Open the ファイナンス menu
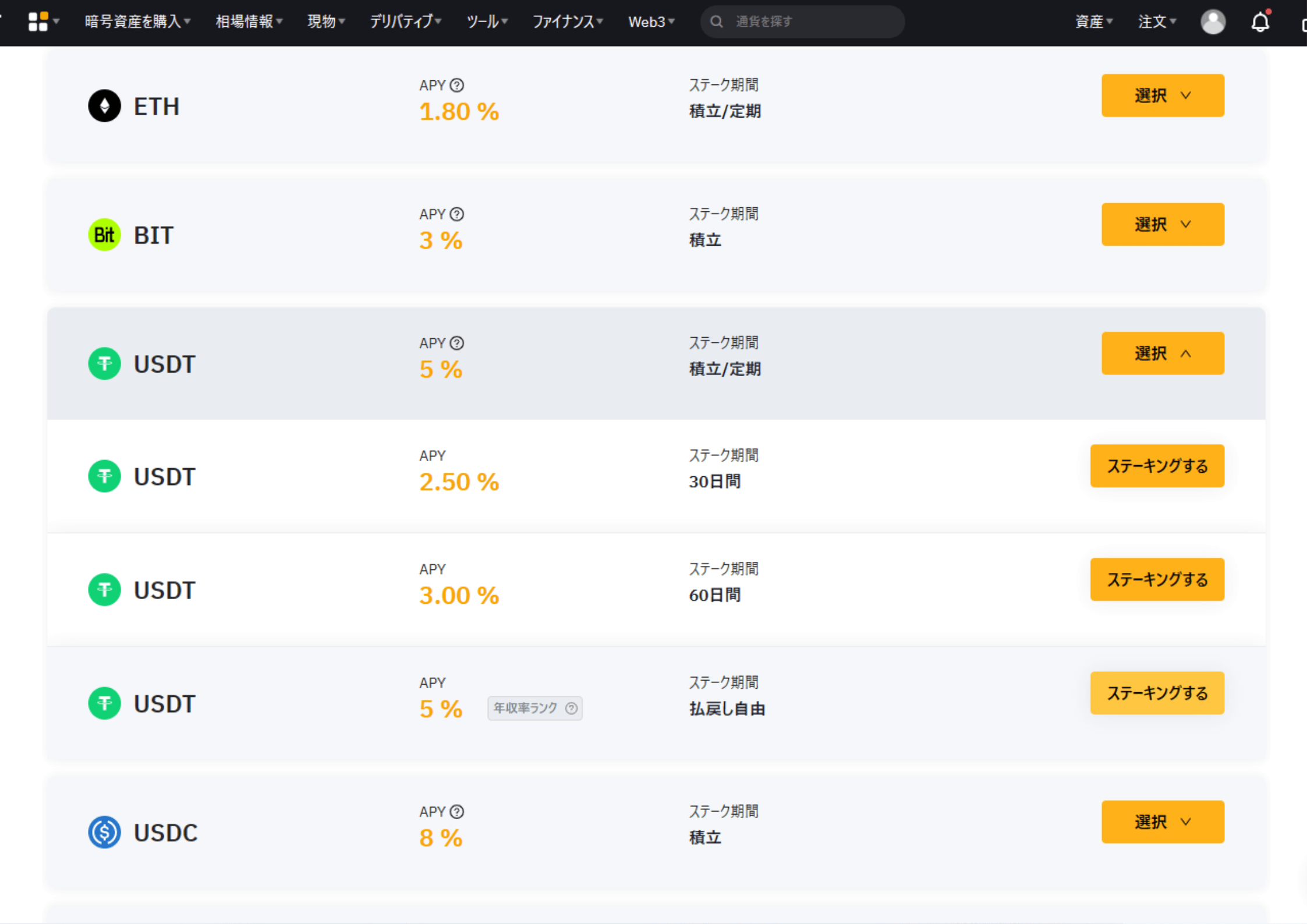The height and width of the screenshot is (924, 1307). (568, 22)
